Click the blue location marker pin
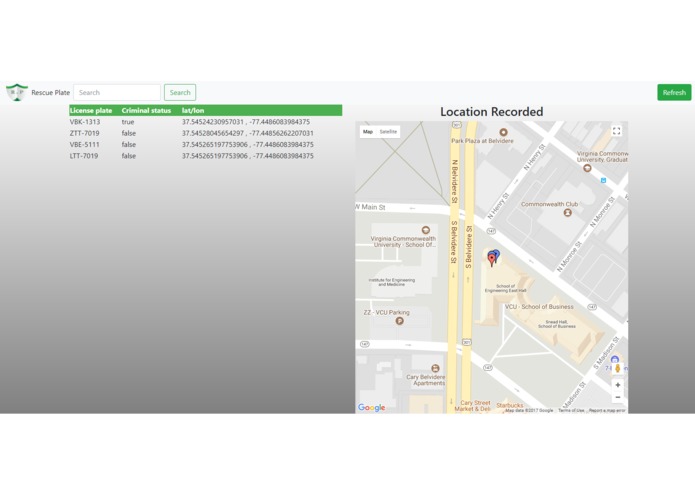Screen dimensions: 695x494 pos(496,254)
